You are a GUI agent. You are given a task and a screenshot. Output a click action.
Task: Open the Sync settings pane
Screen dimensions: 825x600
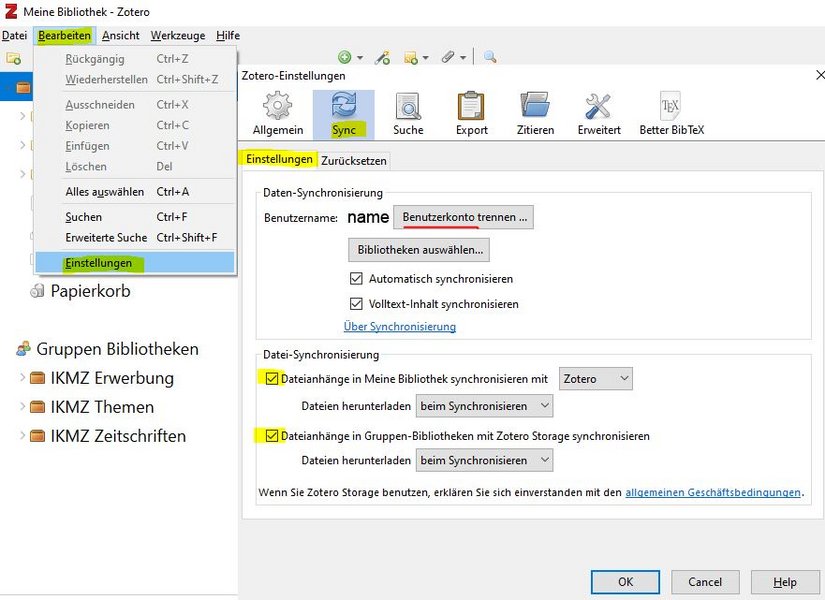tap(344, 114)
